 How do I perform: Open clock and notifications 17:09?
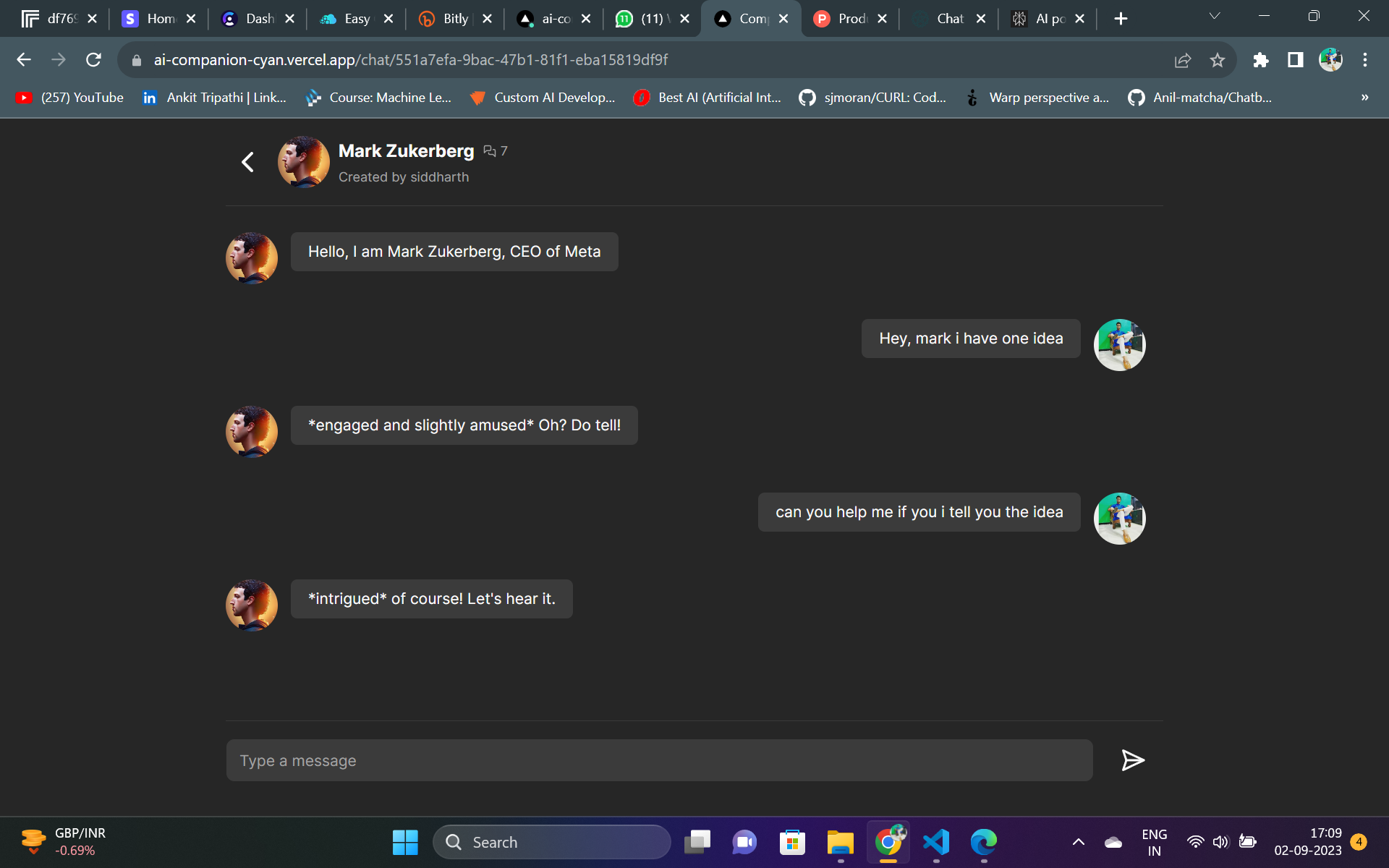tap(1308, 842)
